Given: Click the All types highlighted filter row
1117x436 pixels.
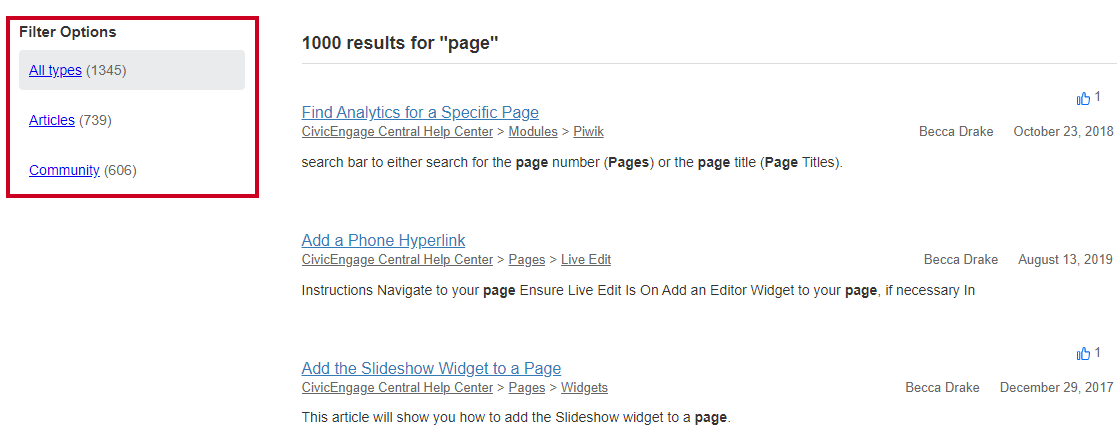Looking at the screenshot, I should tap(132, 70).
